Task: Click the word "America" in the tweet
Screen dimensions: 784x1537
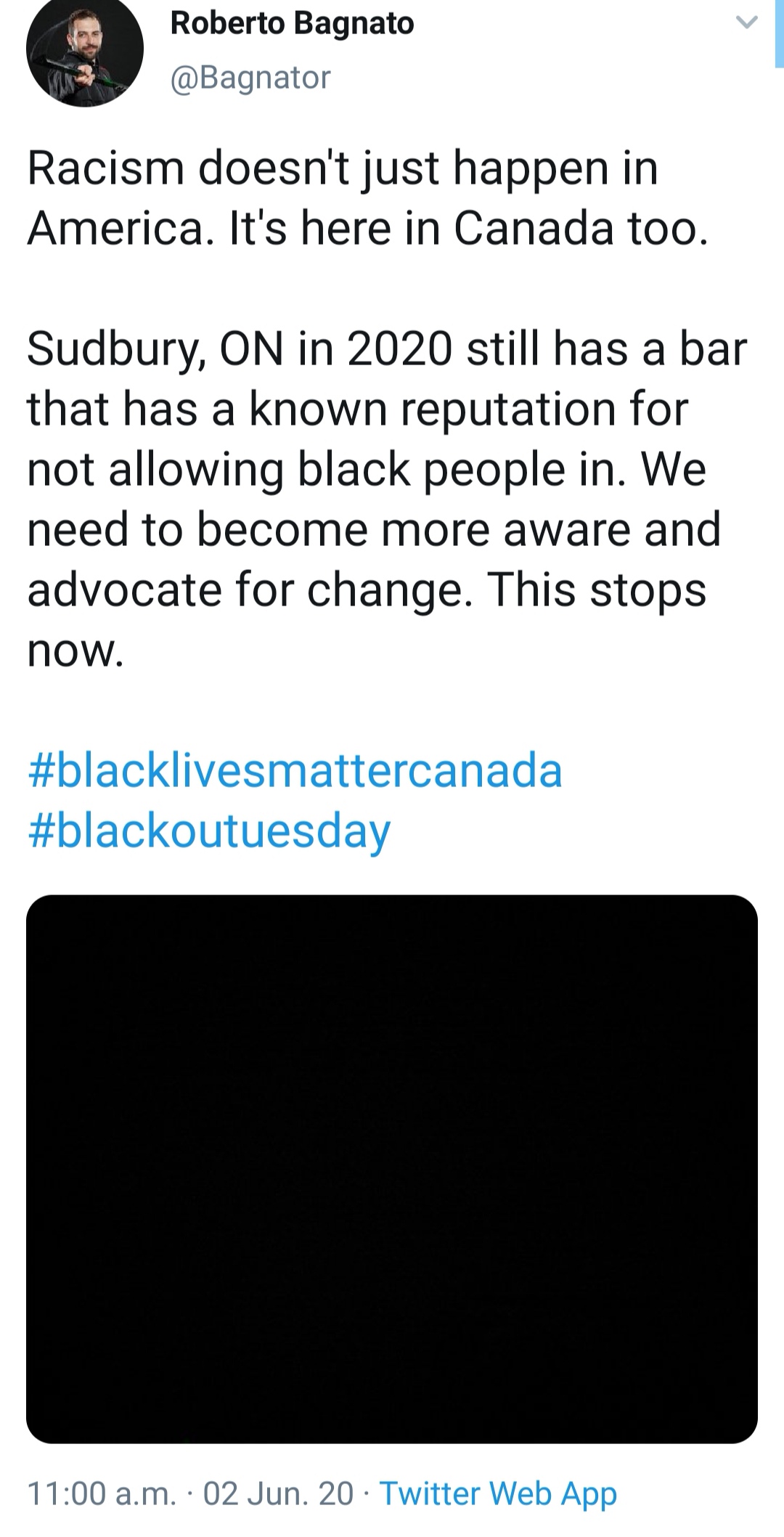Action: (115, 229)
